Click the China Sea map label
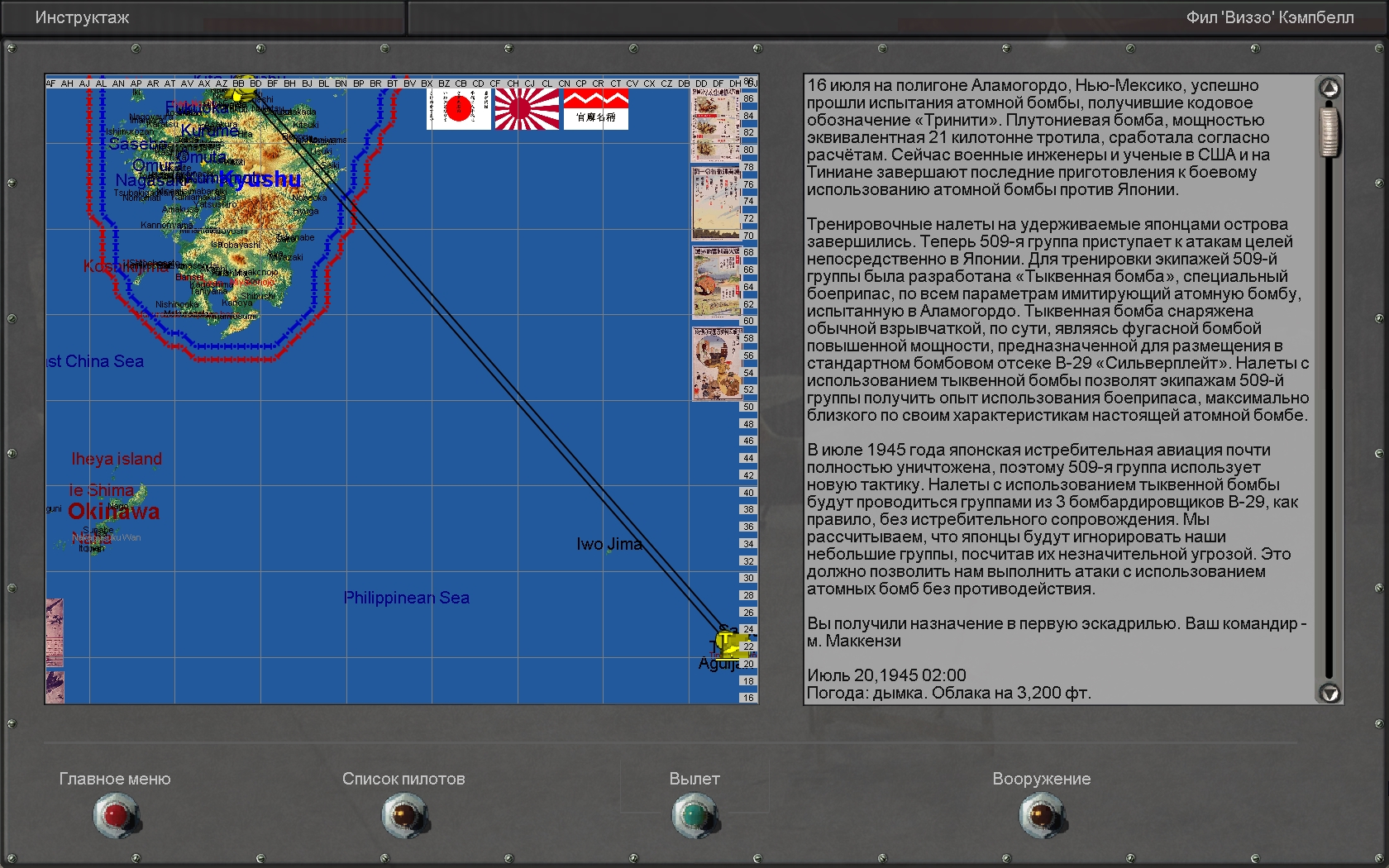This screenshot has width=1389, height=868. click(95, 361)
